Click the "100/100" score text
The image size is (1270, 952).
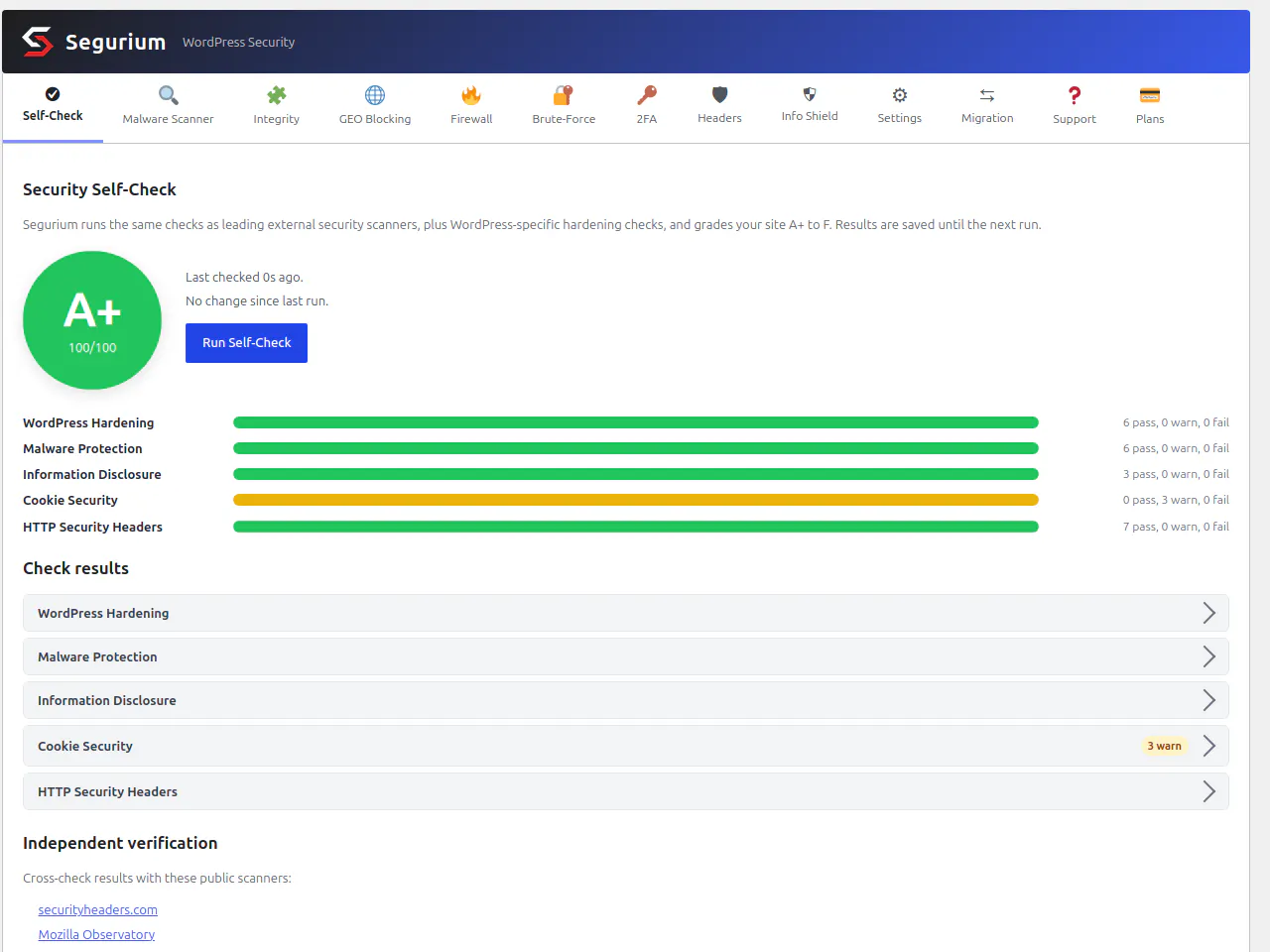click(x=92, y=348)
